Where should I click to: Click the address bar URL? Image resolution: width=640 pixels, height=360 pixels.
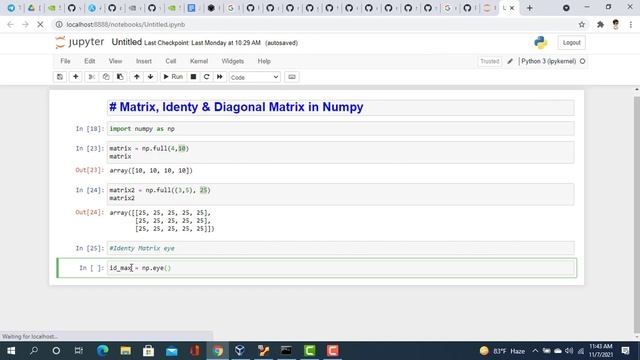pyautogui.click(x=126, y=24)
